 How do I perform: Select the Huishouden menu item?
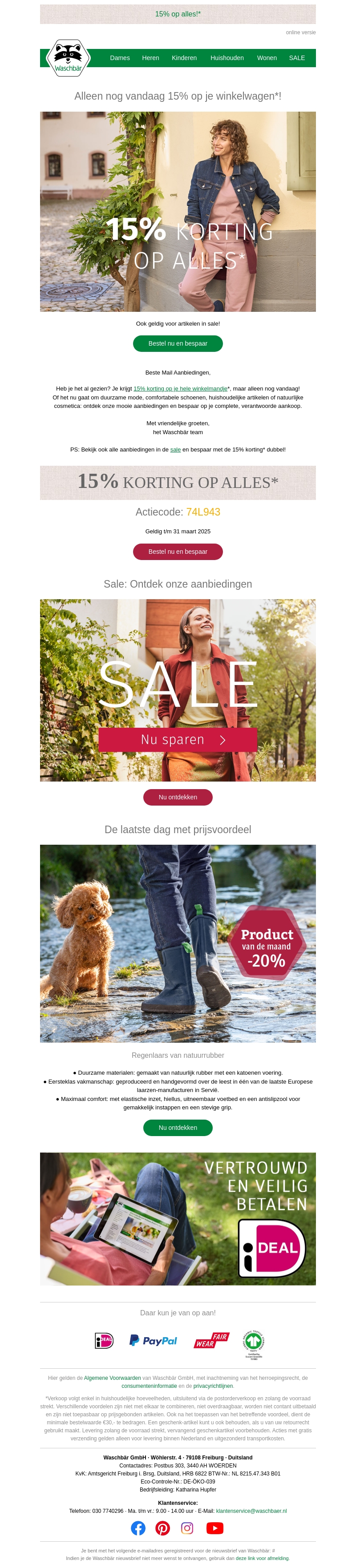tap(227, 58)
